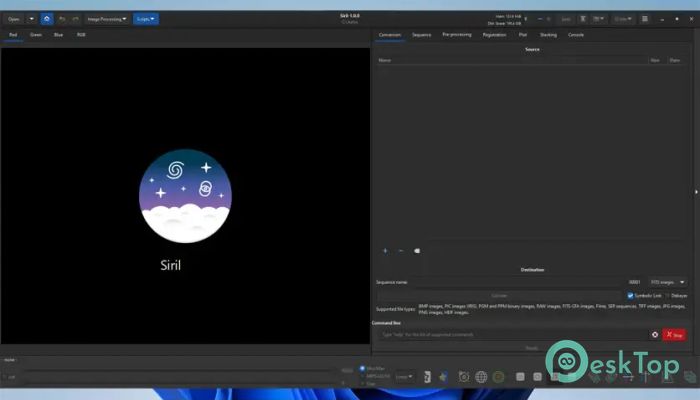Open the Conversion tab
This screenshot has width=700, height=400.
[390, 35]
